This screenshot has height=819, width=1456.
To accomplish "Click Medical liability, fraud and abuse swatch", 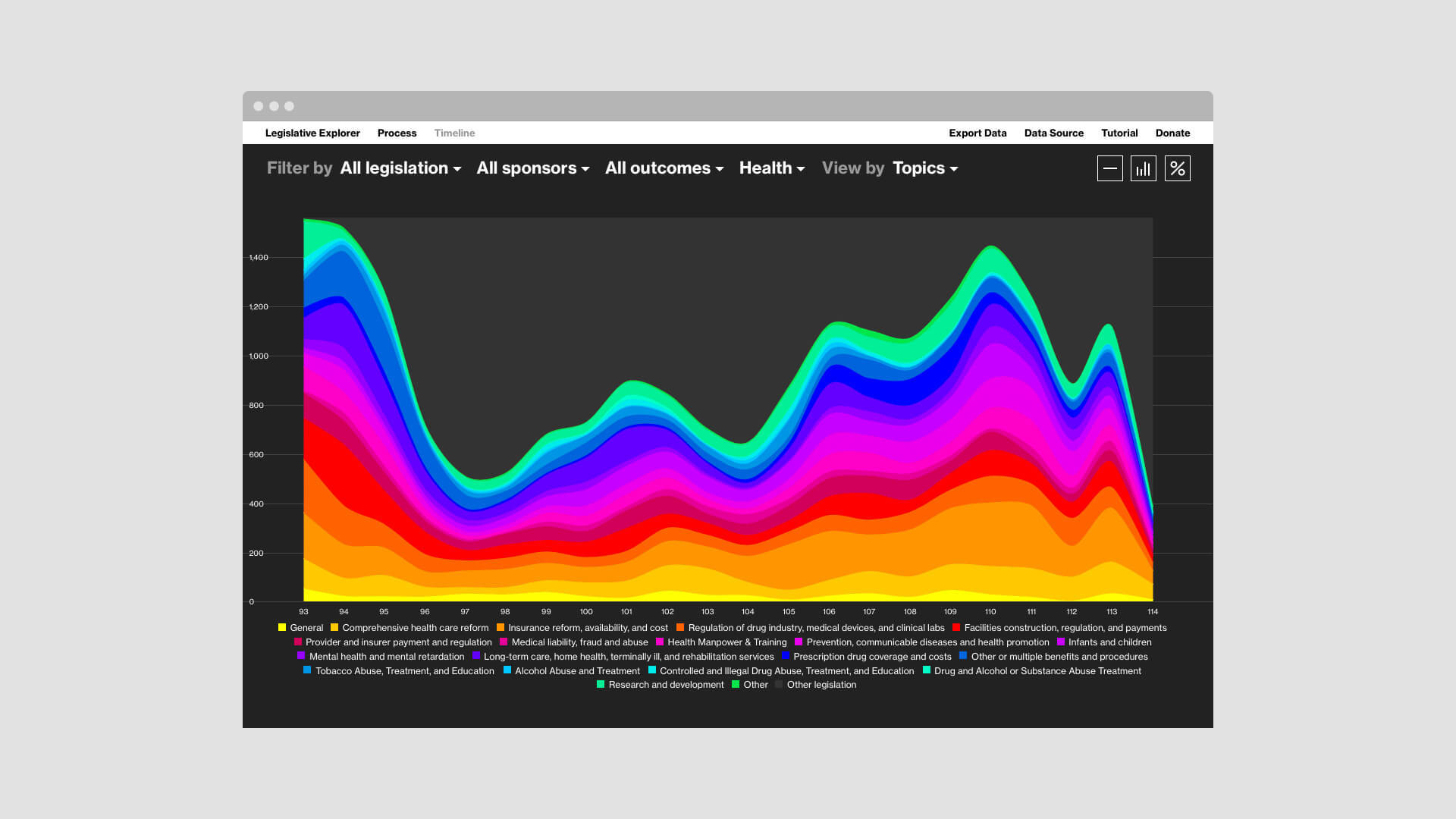I will click(x=504, y=642).
